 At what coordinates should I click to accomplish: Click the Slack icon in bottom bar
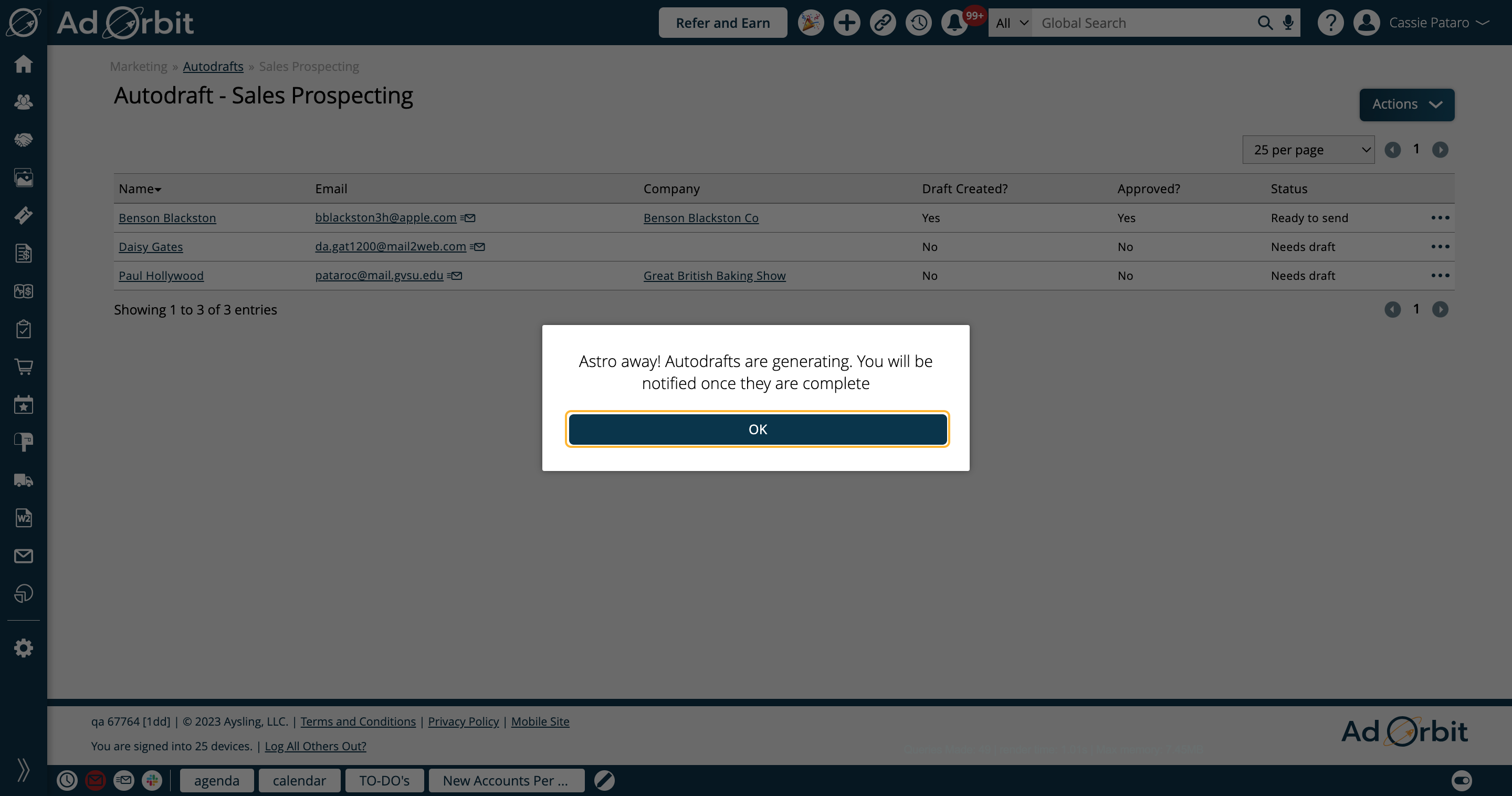152,780
